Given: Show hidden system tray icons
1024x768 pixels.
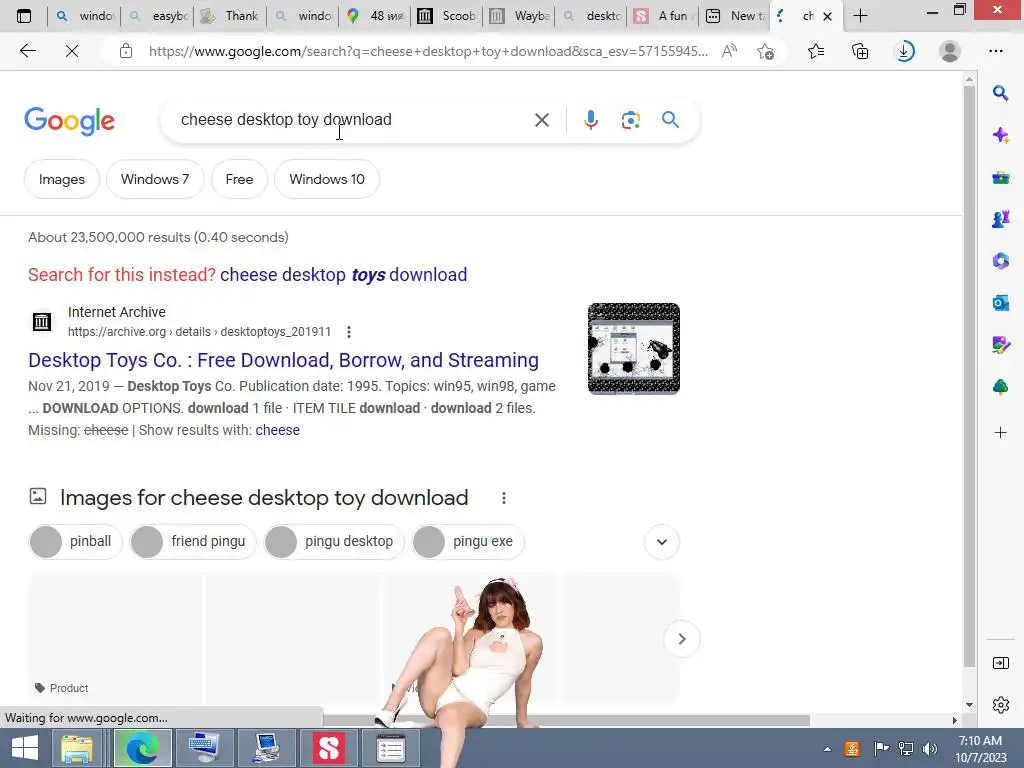Looking at the screenshot, I should click(827, 749).
